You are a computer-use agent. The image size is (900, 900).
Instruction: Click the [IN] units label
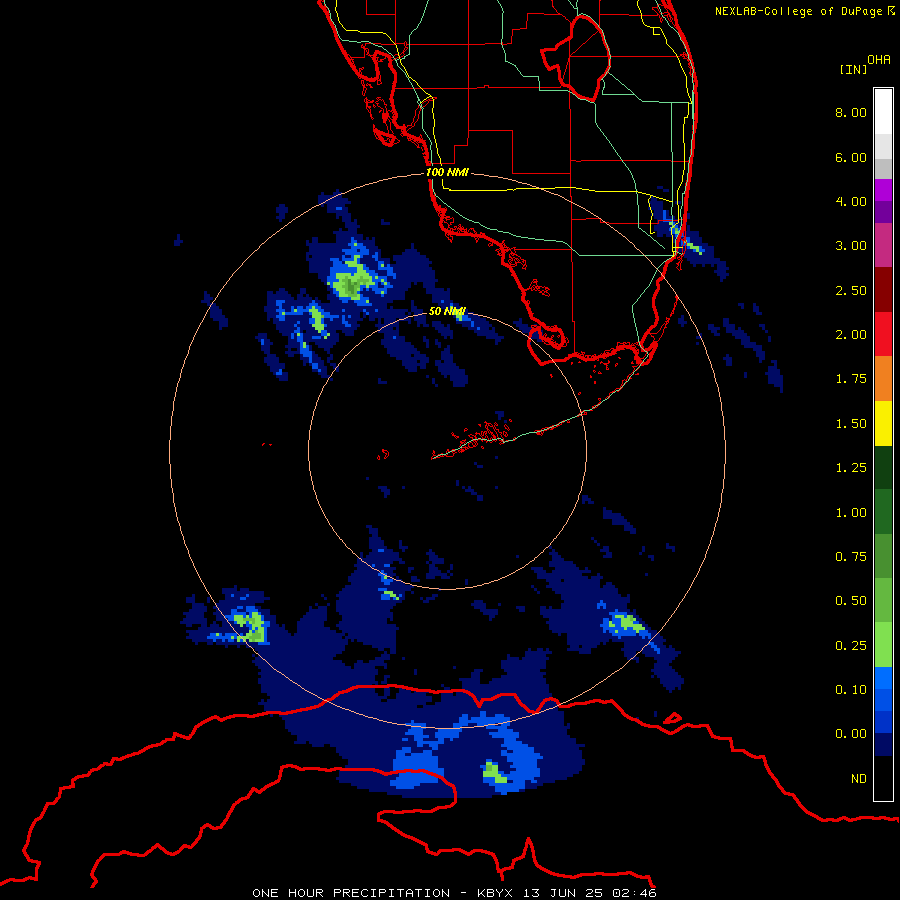pyautogui.click(x=854, y=69)
